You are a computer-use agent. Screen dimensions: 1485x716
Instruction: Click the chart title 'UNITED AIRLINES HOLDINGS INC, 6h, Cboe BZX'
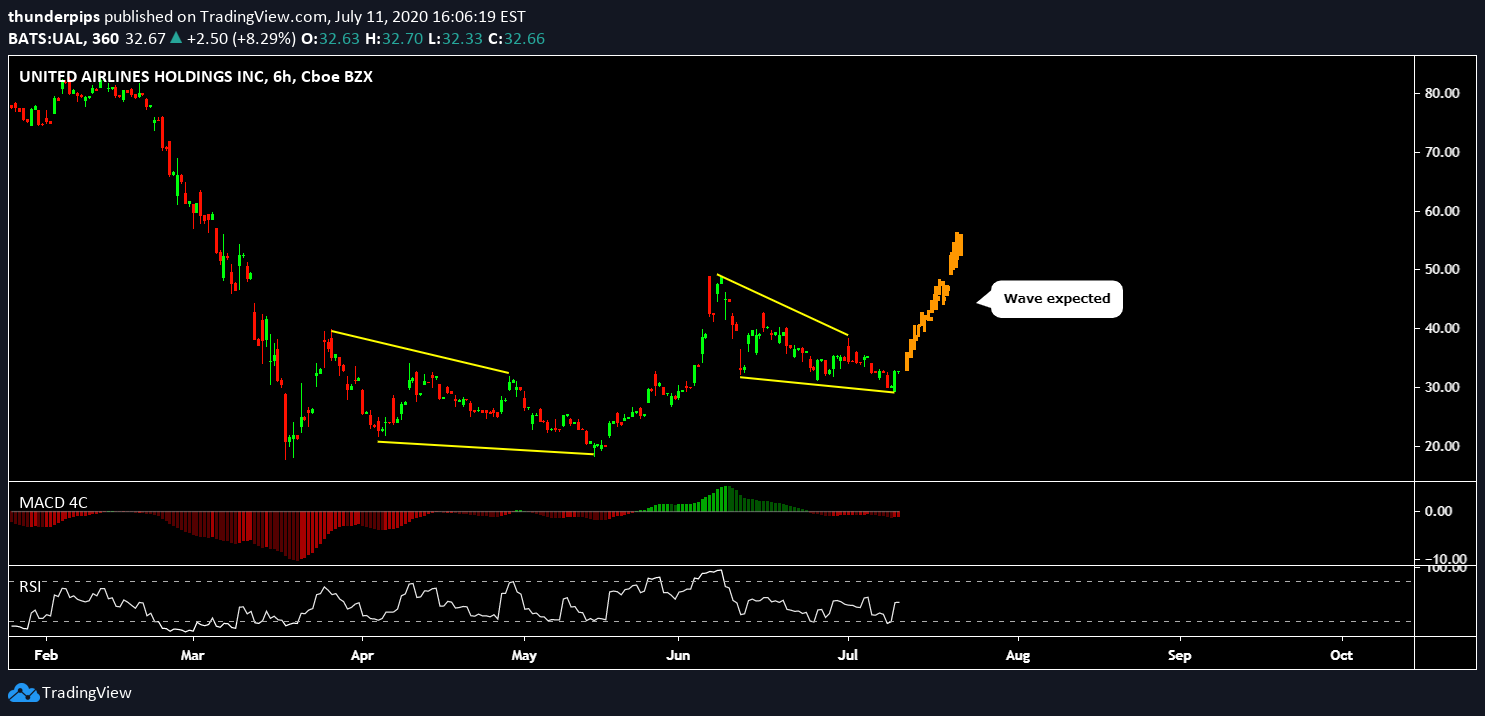pos(196,76)
